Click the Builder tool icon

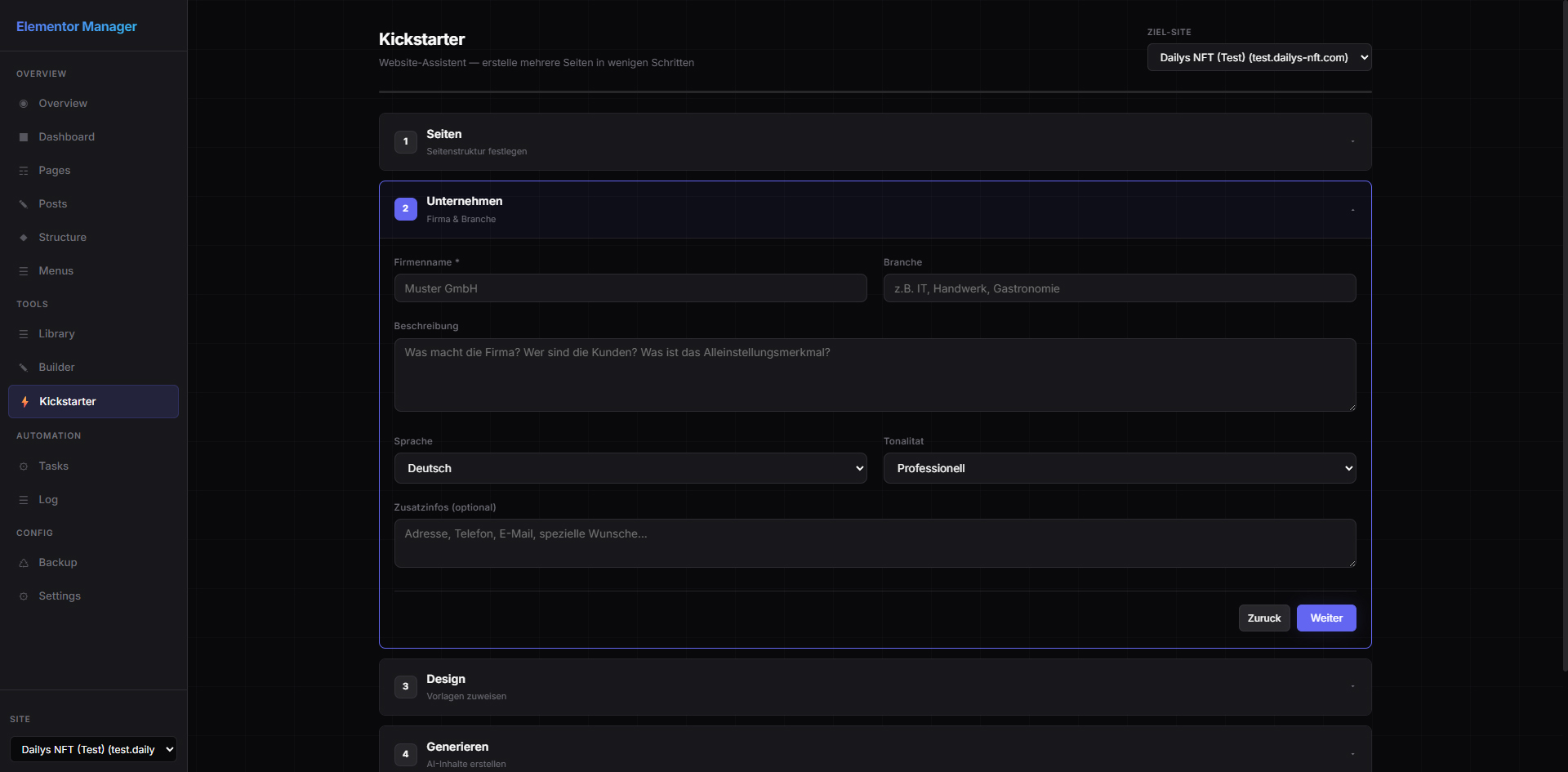(24, 368)
